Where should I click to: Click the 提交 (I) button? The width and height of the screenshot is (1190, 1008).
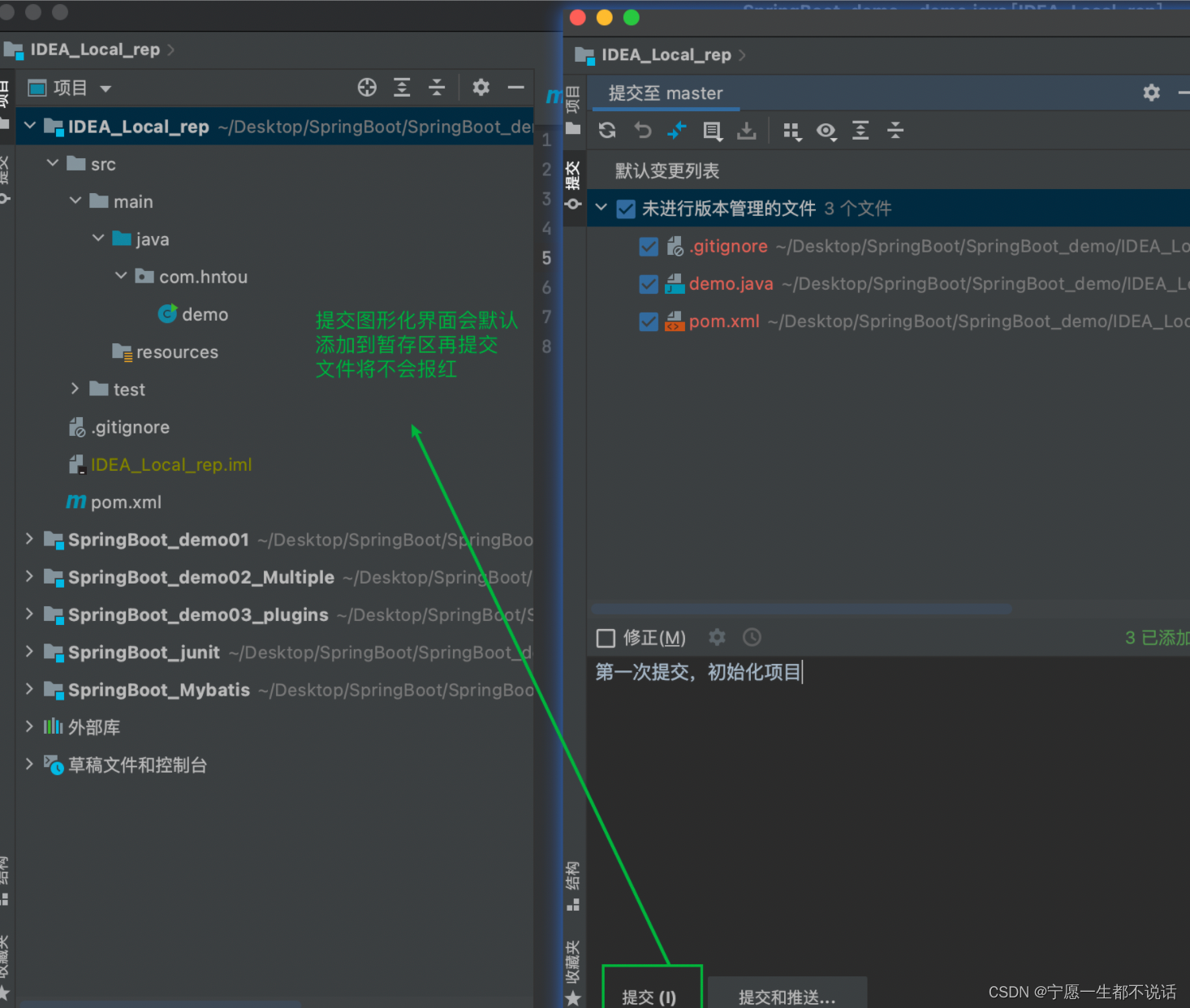[652, 987]
